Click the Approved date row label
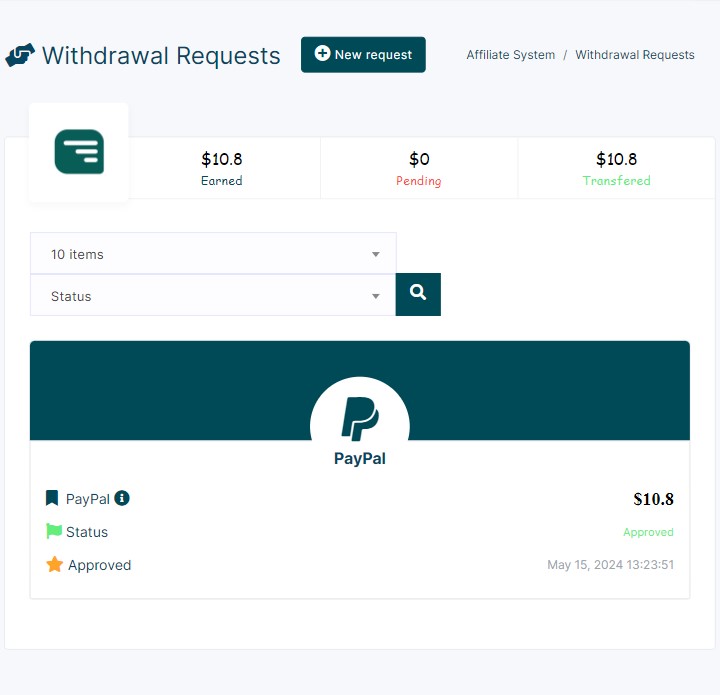This screenshot has height=695, width=720. [100, 565]
